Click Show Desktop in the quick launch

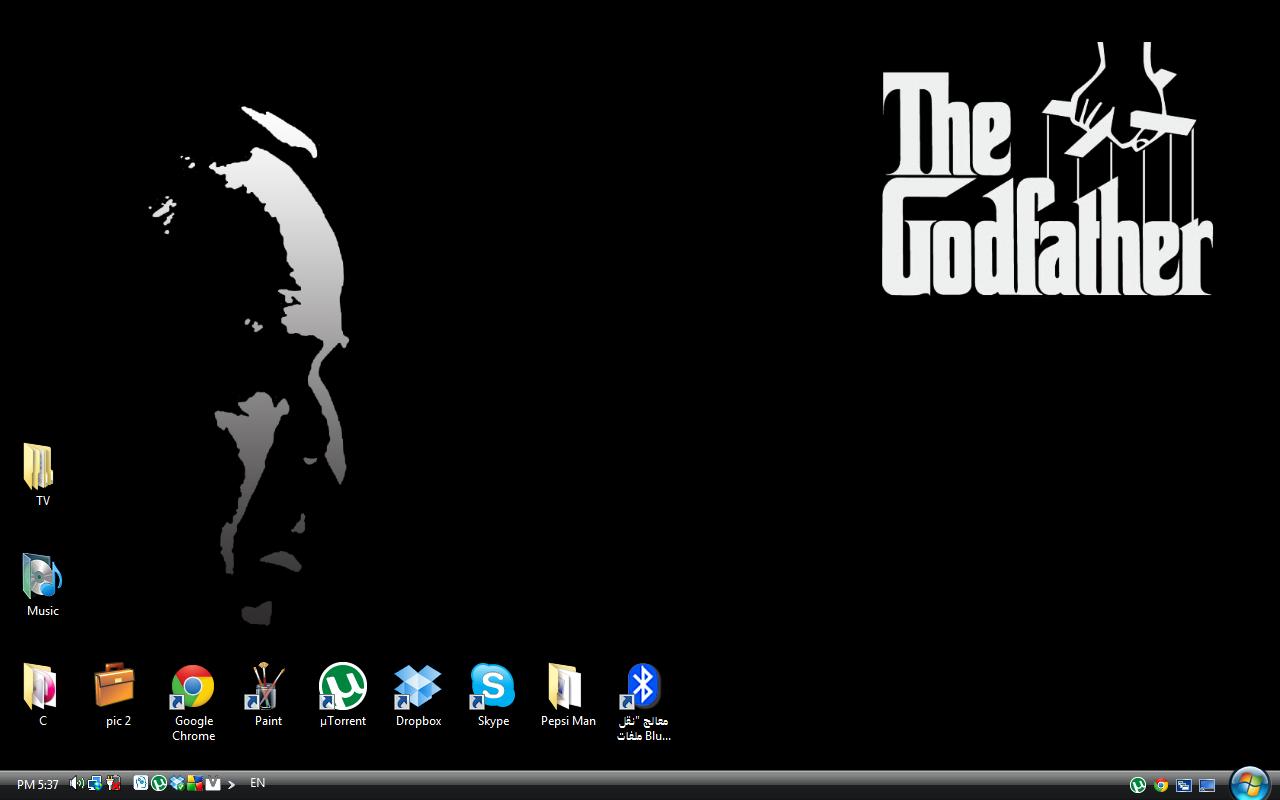click(1207, 785)
